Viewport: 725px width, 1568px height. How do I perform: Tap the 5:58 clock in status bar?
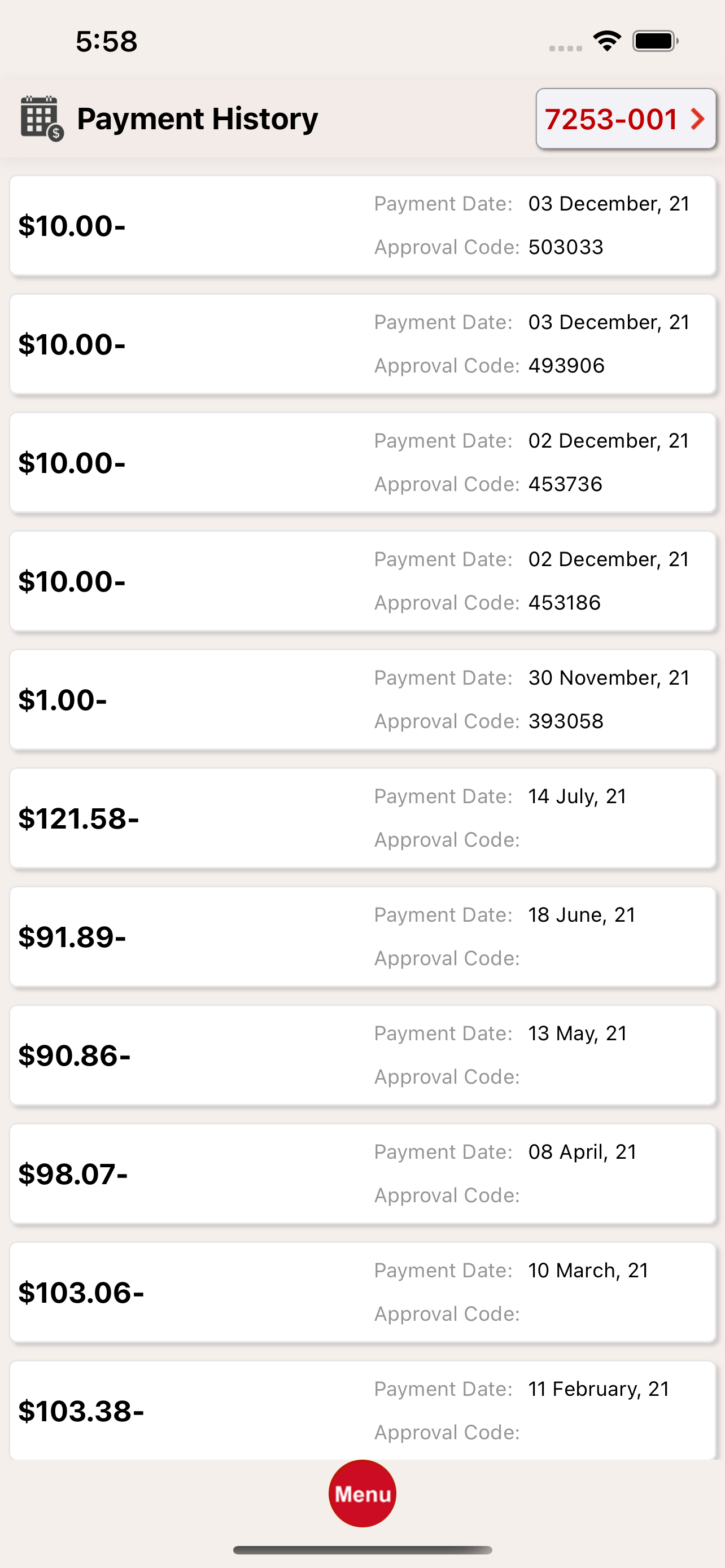107,41
